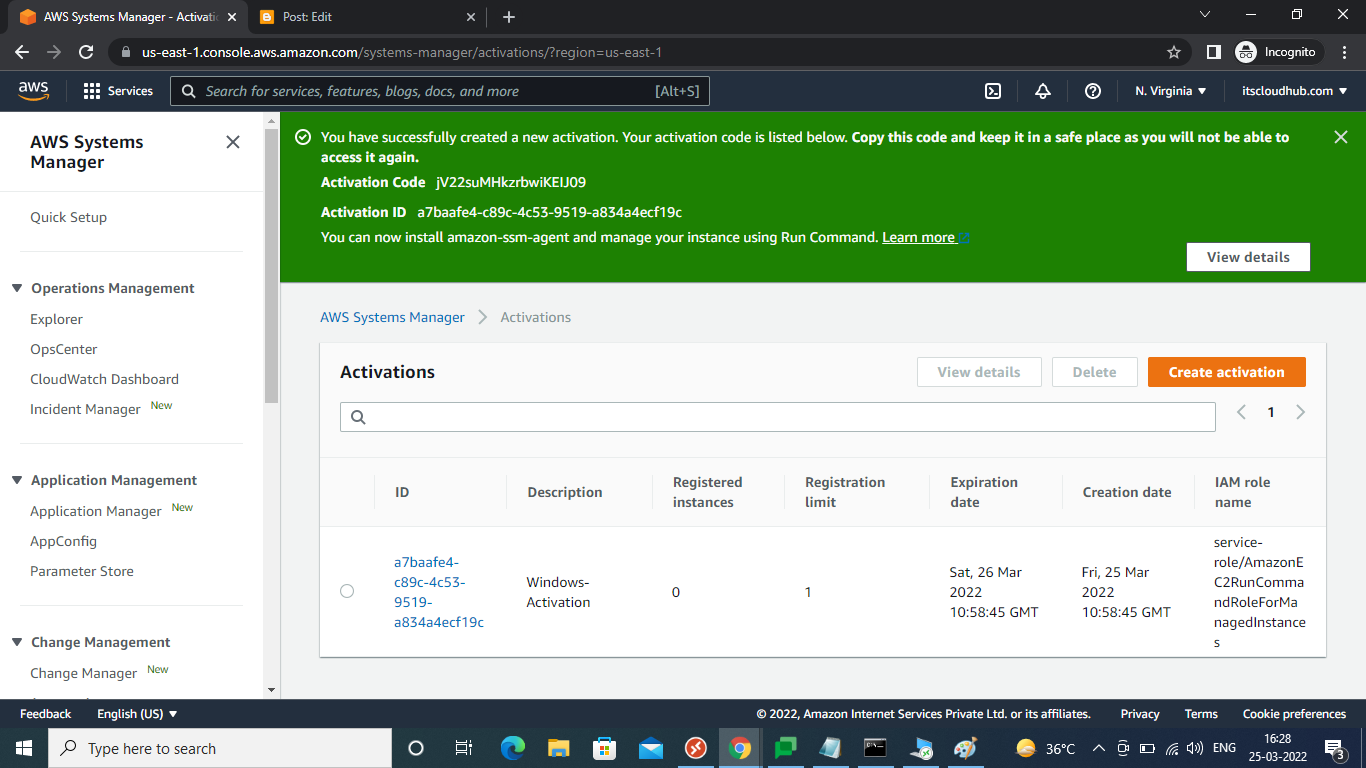Open AppConfig in the sidebar
This screenshot has height=768, width=1366.
click(63, 541)
